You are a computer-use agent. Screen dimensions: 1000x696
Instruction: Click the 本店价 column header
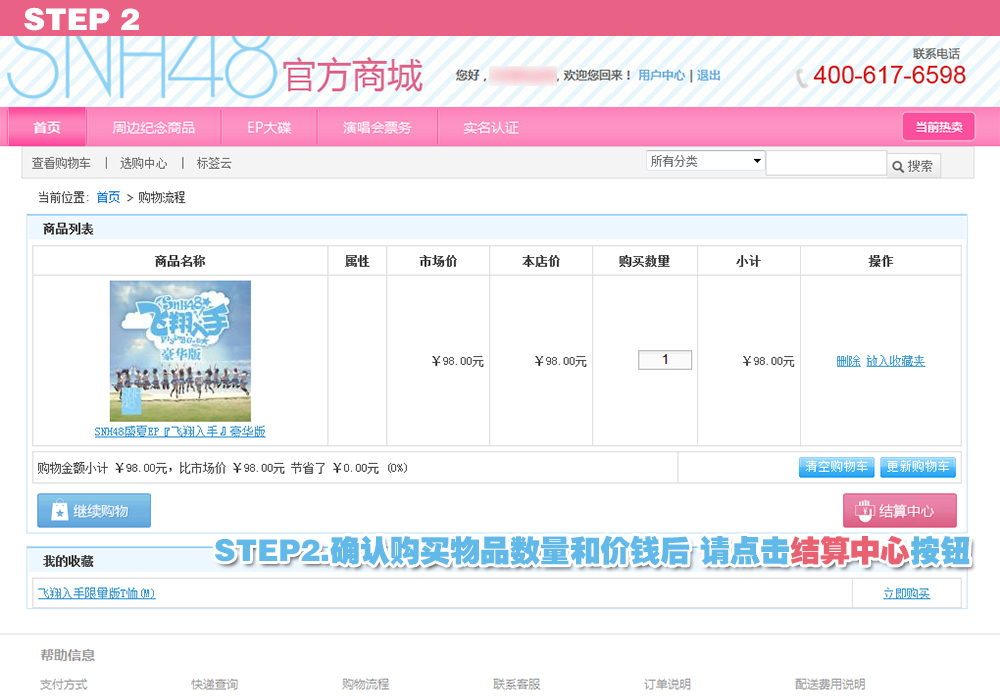pyautogui.click(x=541, y=261)
